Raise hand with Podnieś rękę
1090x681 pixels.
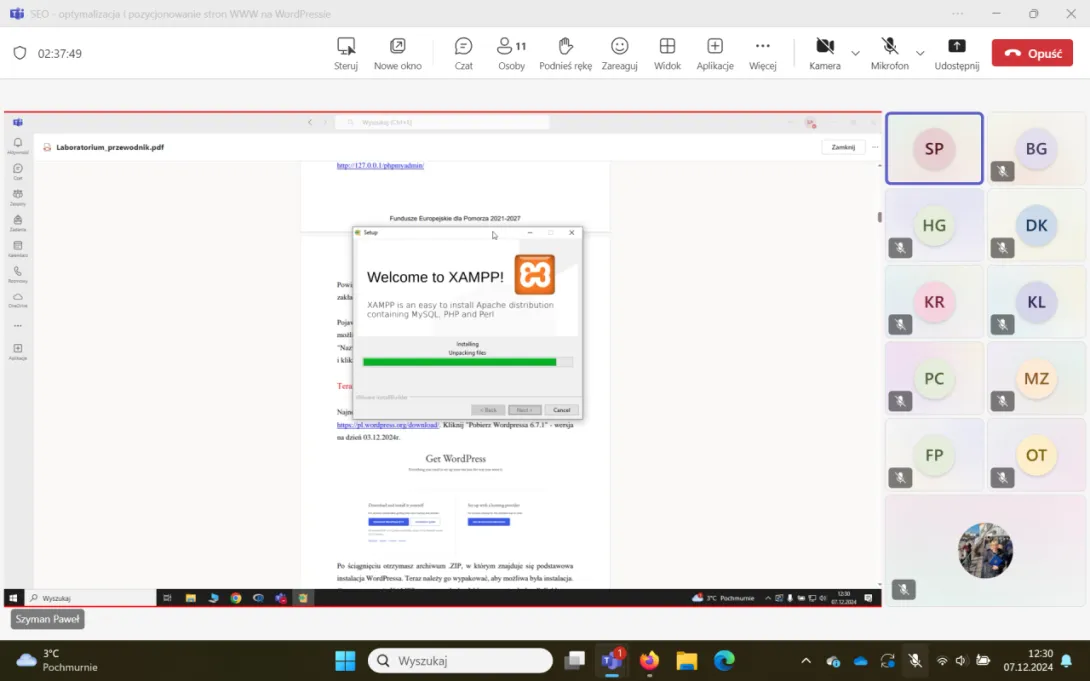coord(565,53)
